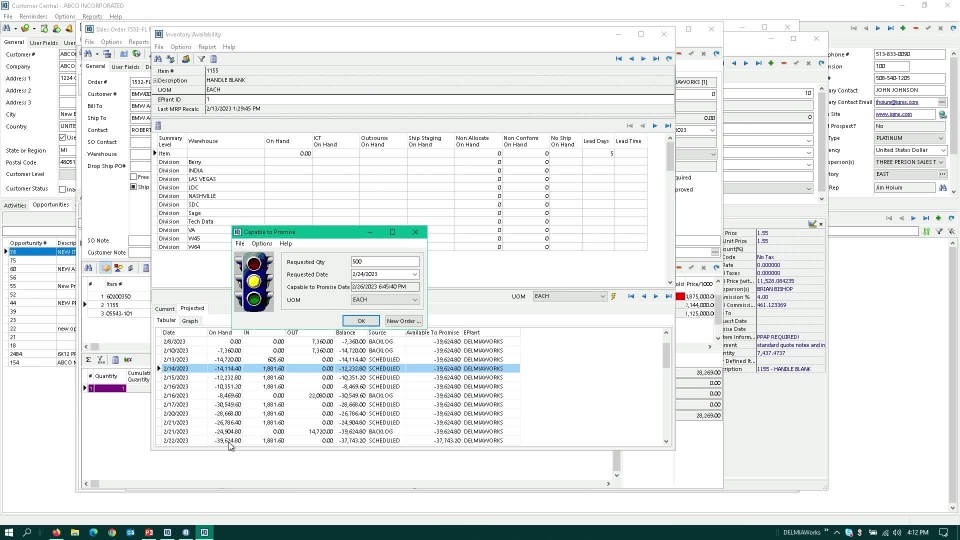Toggle the Inactive Customer Status checkbox
The width and height of the screenshot is (960, 540).
(62, 189)
